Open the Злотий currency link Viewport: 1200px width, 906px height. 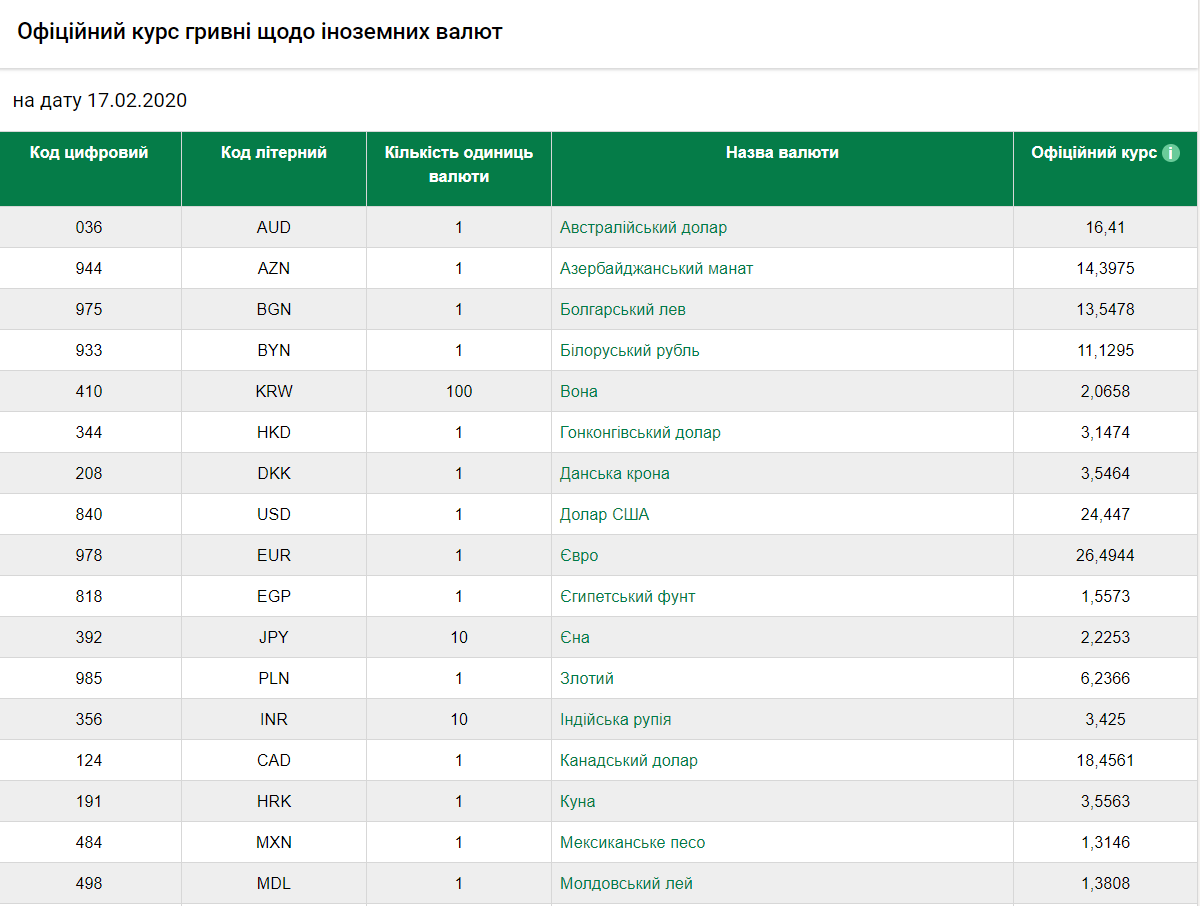tap(587, 678)
